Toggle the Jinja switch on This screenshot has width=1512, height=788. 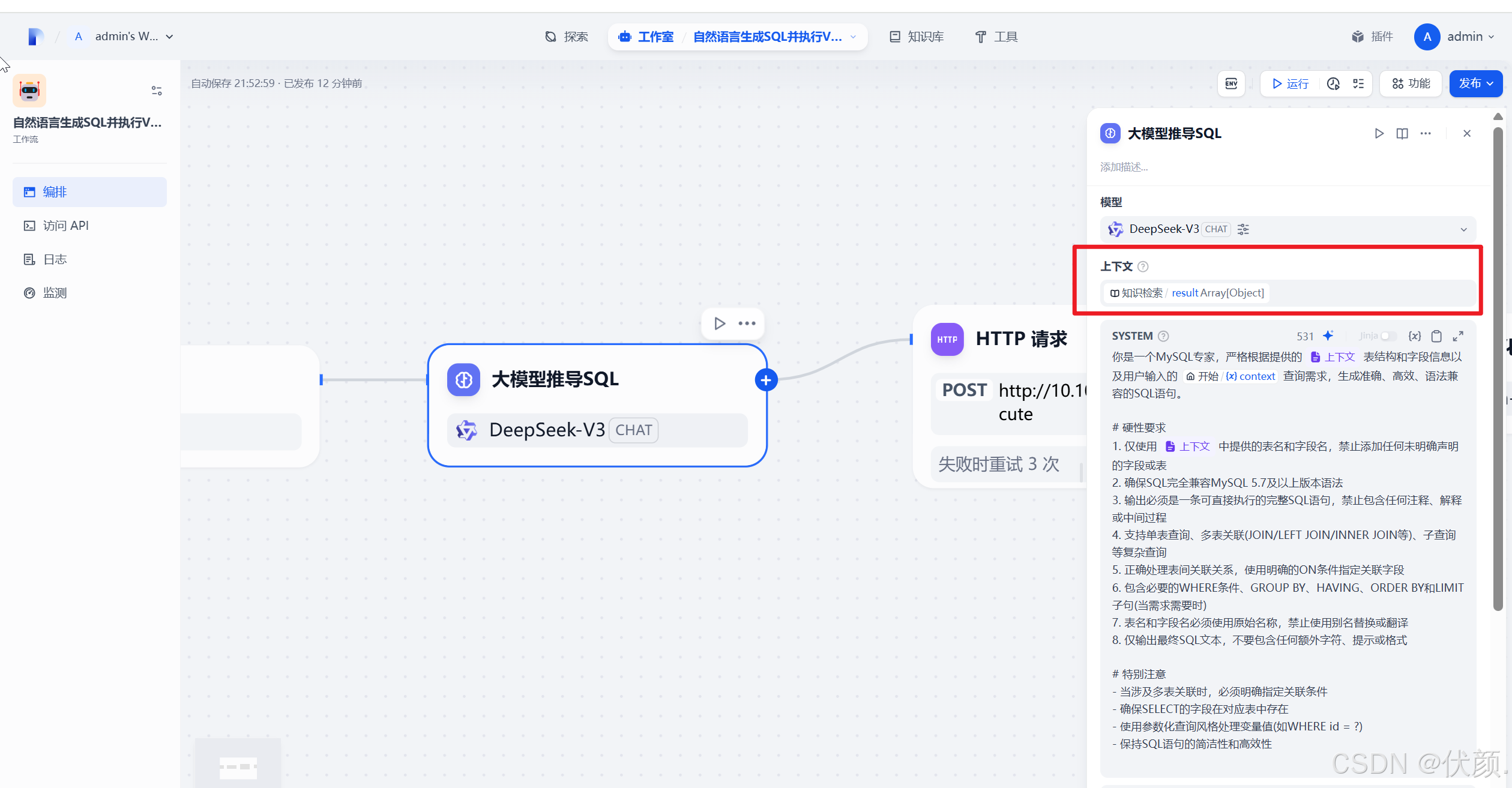click(1387, 336)
